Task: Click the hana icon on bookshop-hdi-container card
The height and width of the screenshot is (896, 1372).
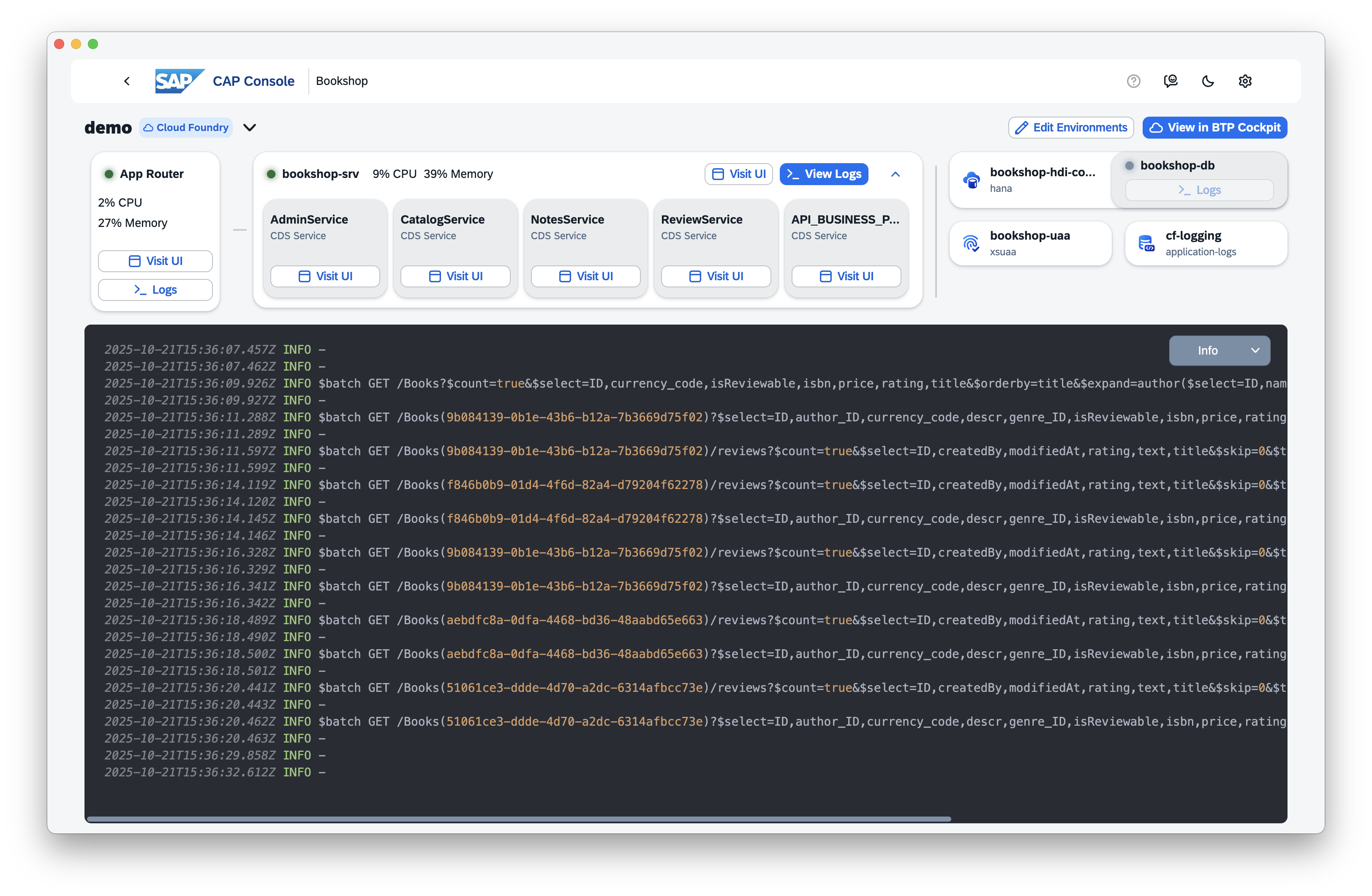Action: [972, 180]
